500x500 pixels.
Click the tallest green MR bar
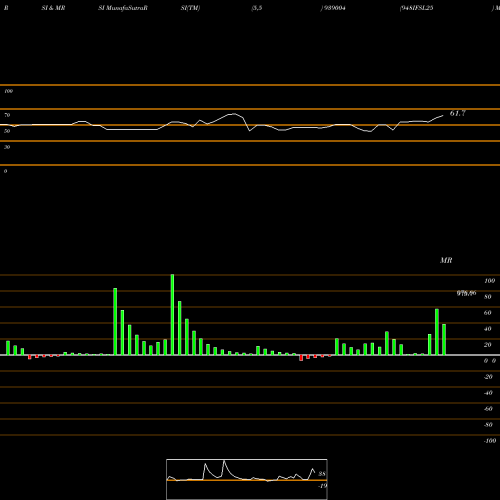point(172,315)
